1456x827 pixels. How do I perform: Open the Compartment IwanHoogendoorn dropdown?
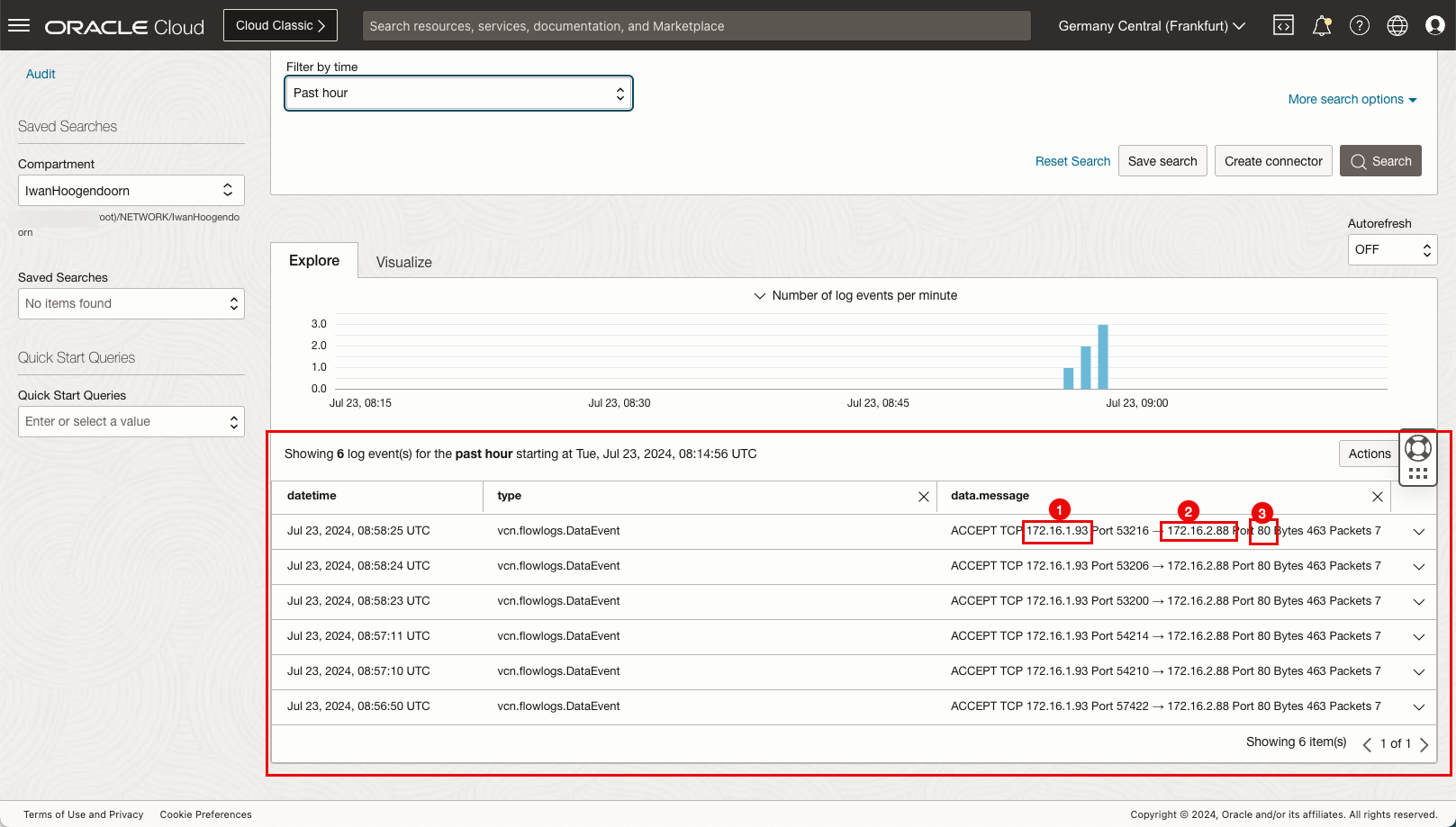131,191
